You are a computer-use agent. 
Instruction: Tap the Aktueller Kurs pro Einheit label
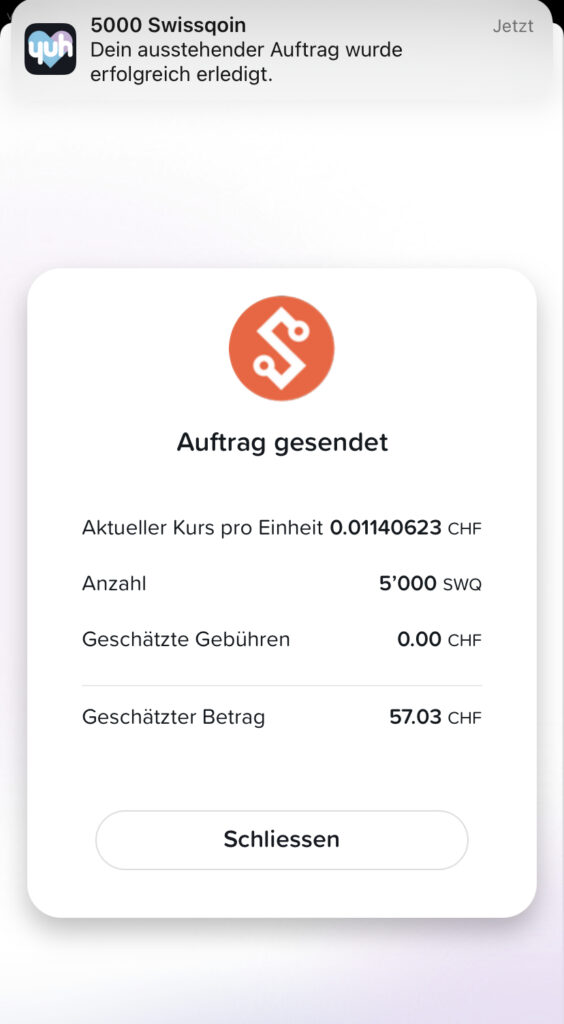click(202, 528)
